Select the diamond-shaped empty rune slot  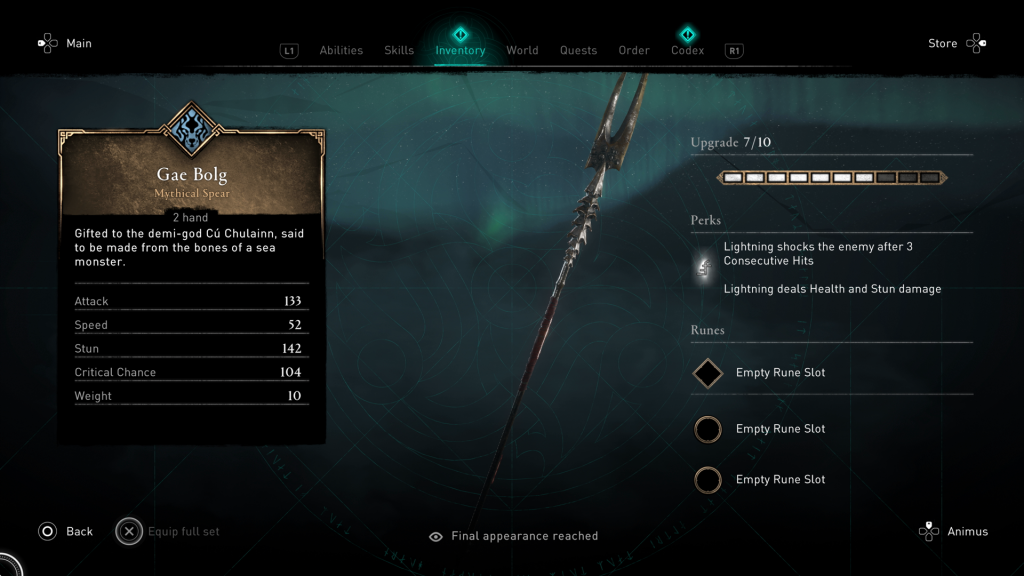tap(708, 374)
